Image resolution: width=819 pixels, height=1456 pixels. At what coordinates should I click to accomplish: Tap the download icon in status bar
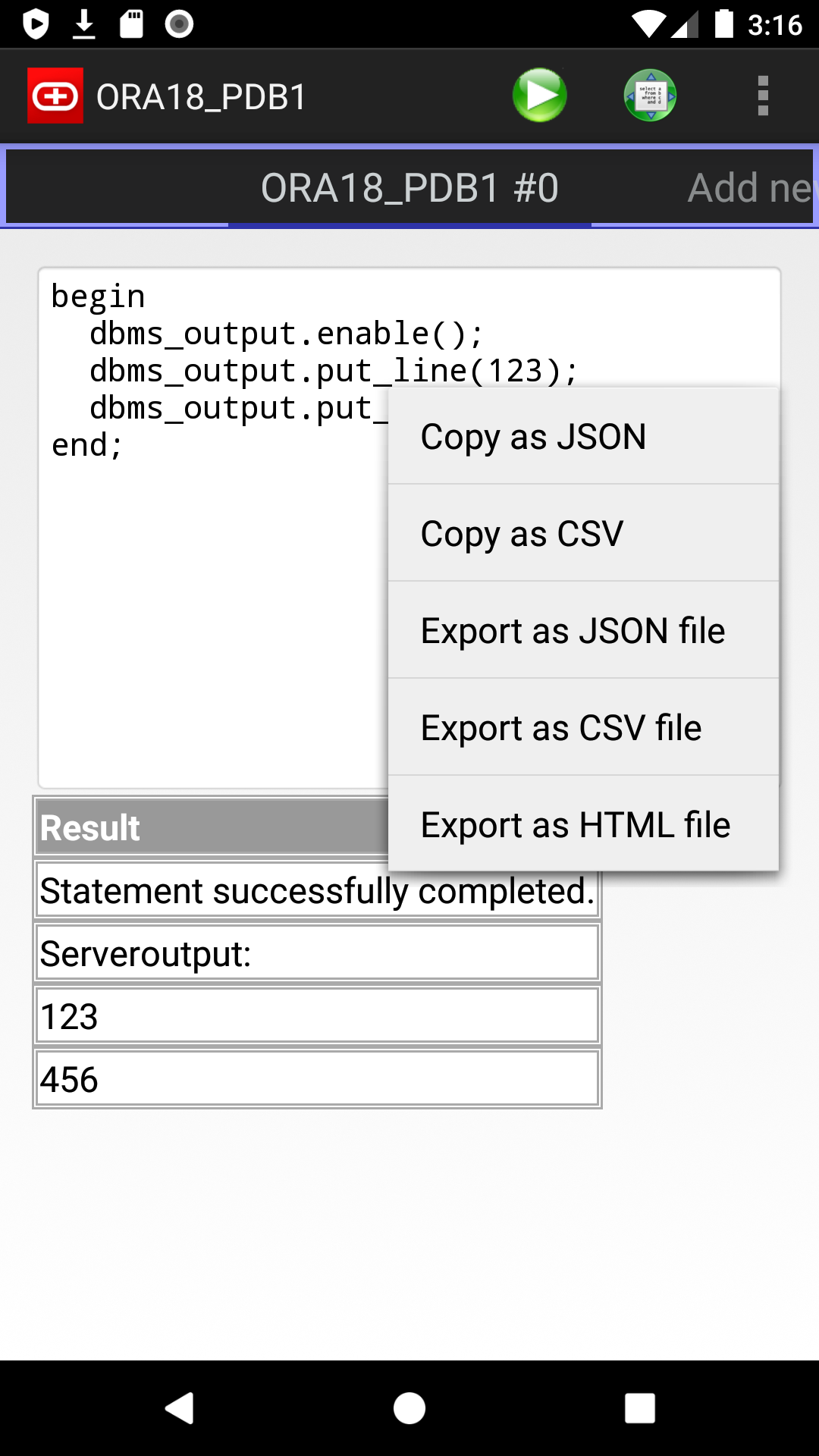pyautogui.click(x=85, y=23)
